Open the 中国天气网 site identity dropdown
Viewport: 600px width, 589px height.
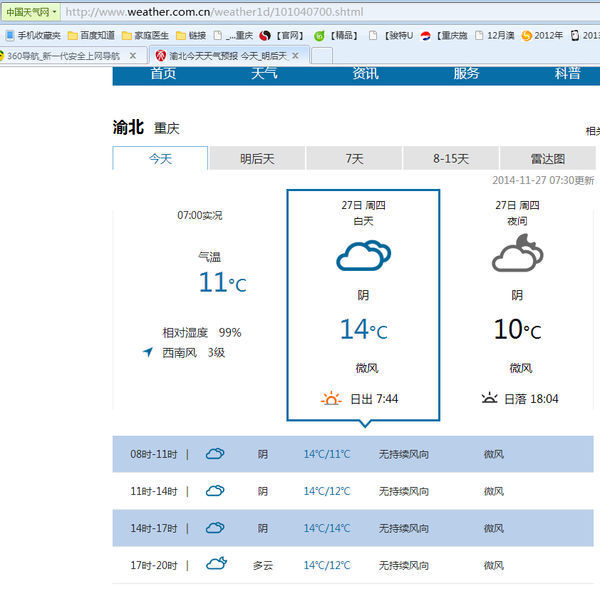coord(31,12)
